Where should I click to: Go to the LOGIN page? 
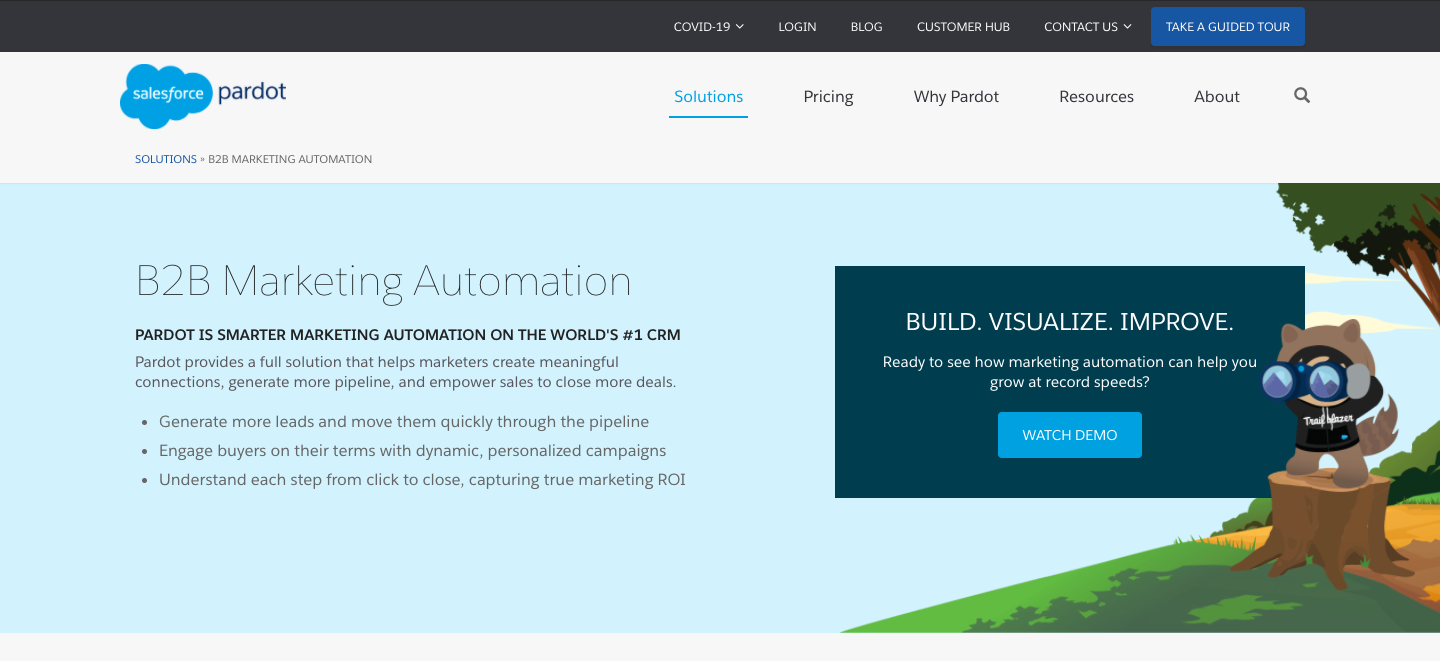797,27
